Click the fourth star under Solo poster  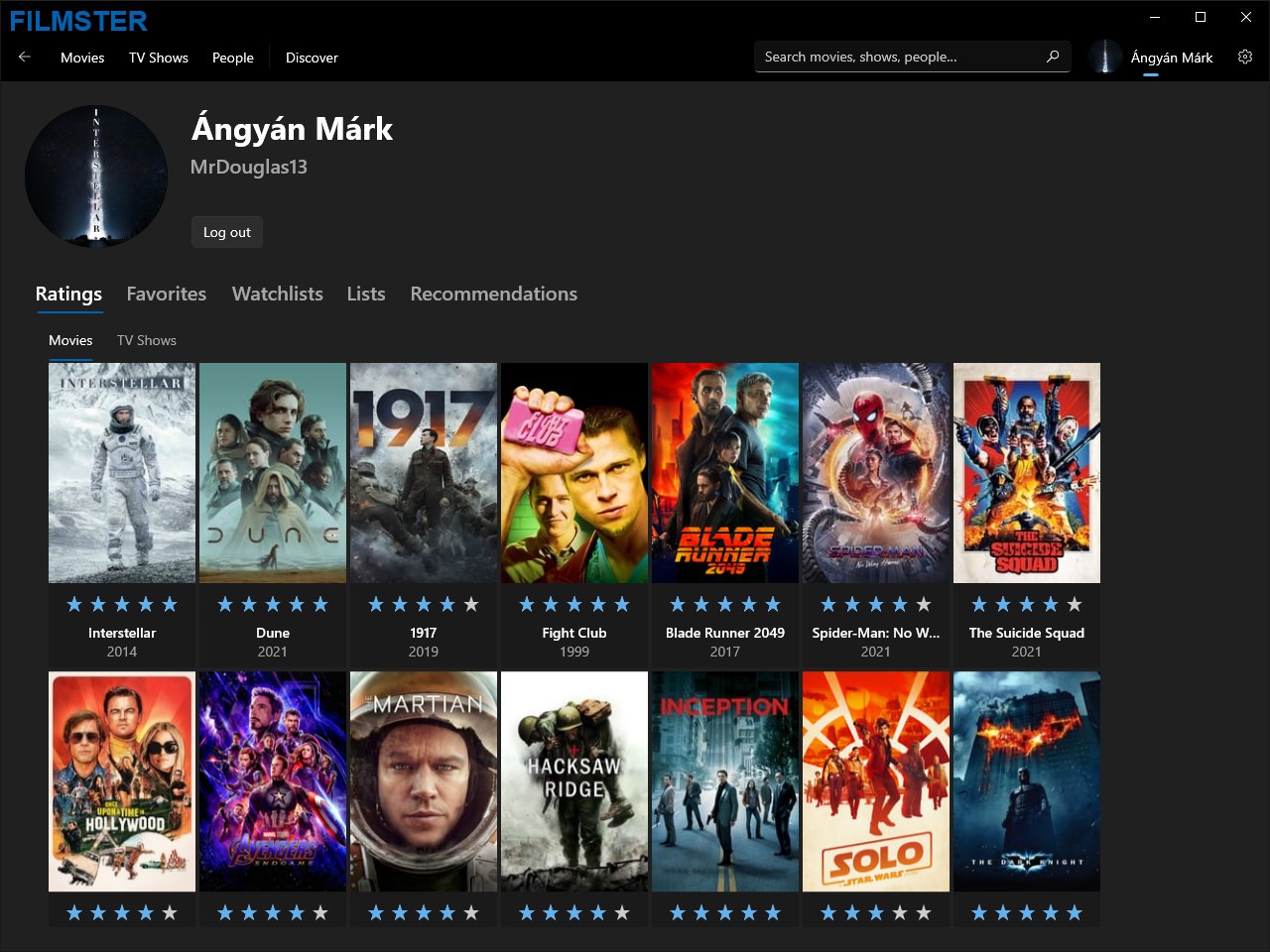tap(900, 912)
